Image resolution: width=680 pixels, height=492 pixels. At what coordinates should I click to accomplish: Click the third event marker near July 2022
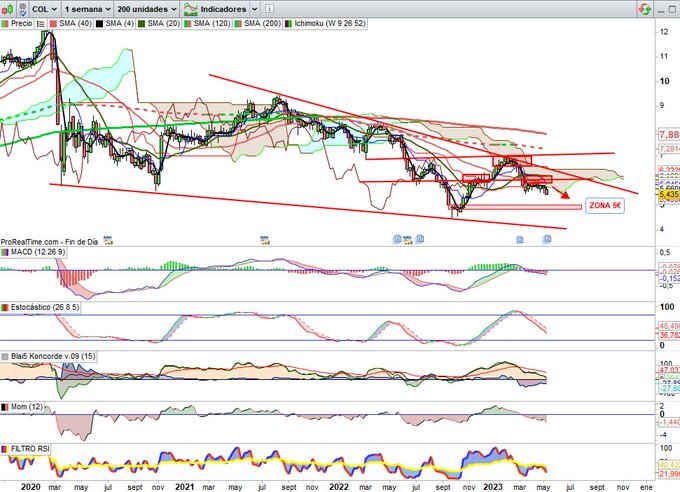click(420, 239)
